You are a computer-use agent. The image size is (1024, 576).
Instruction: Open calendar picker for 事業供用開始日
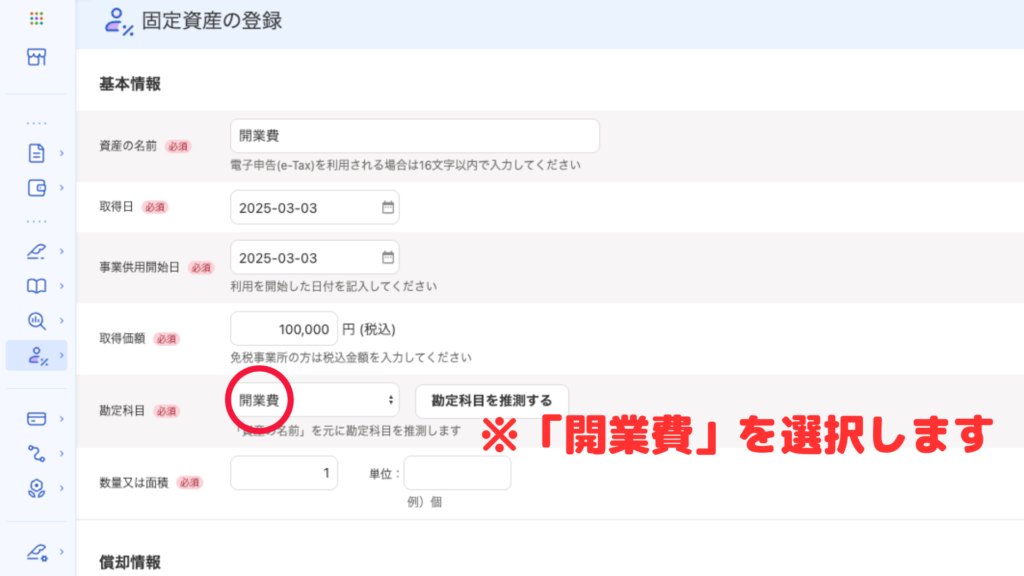(388, 258)
